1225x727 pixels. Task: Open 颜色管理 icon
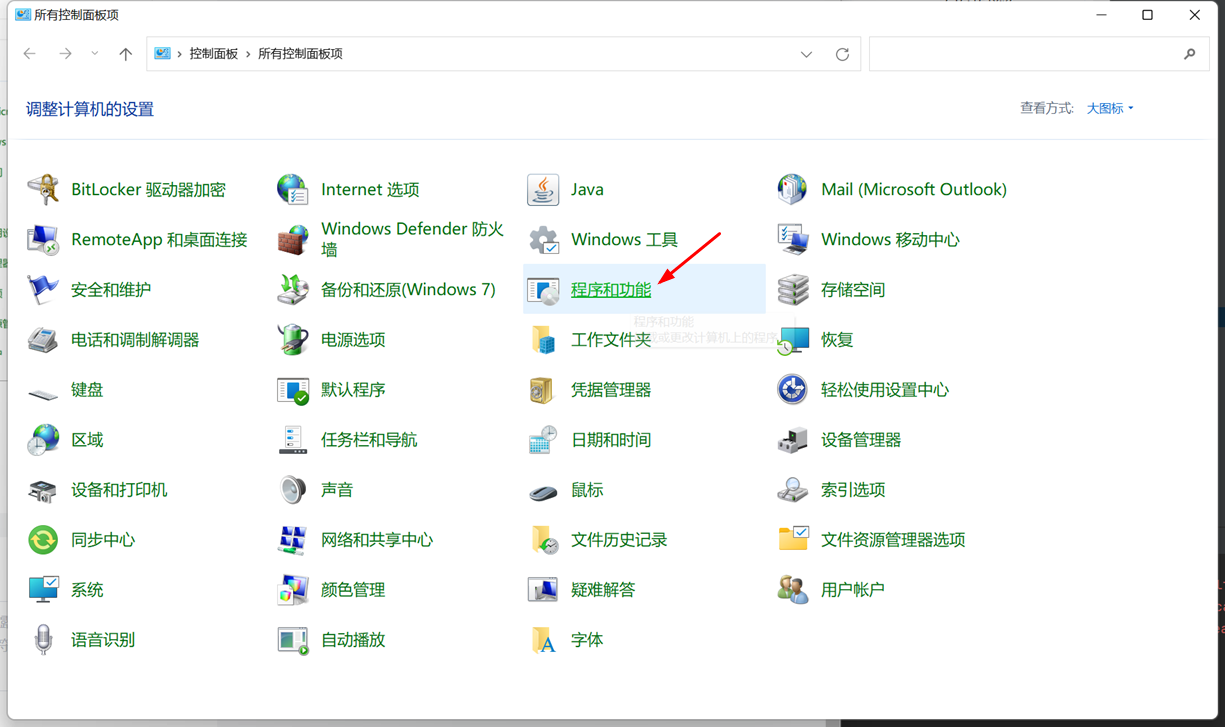tap(293, 590)
